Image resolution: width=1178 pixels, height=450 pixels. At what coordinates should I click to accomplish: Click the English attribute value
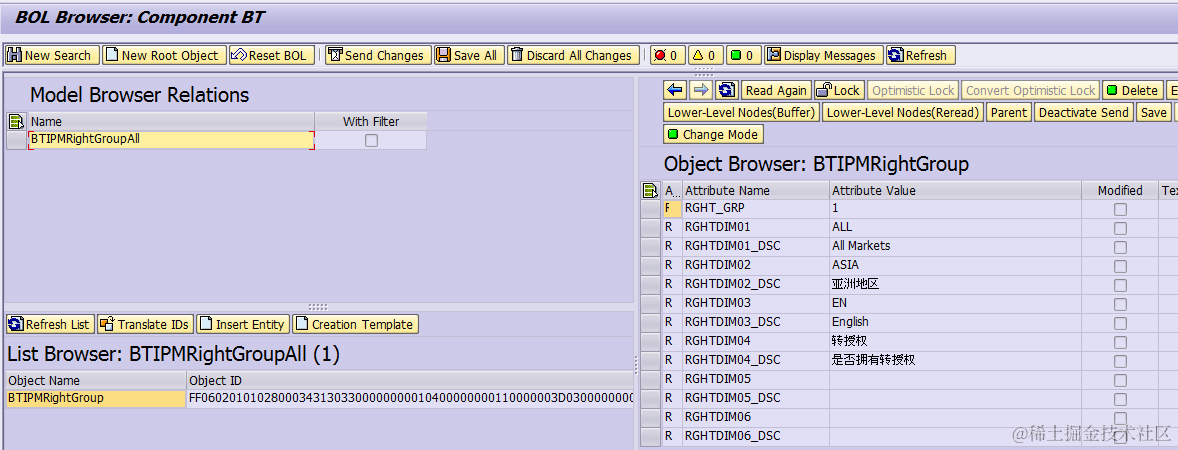coord(956,322)
